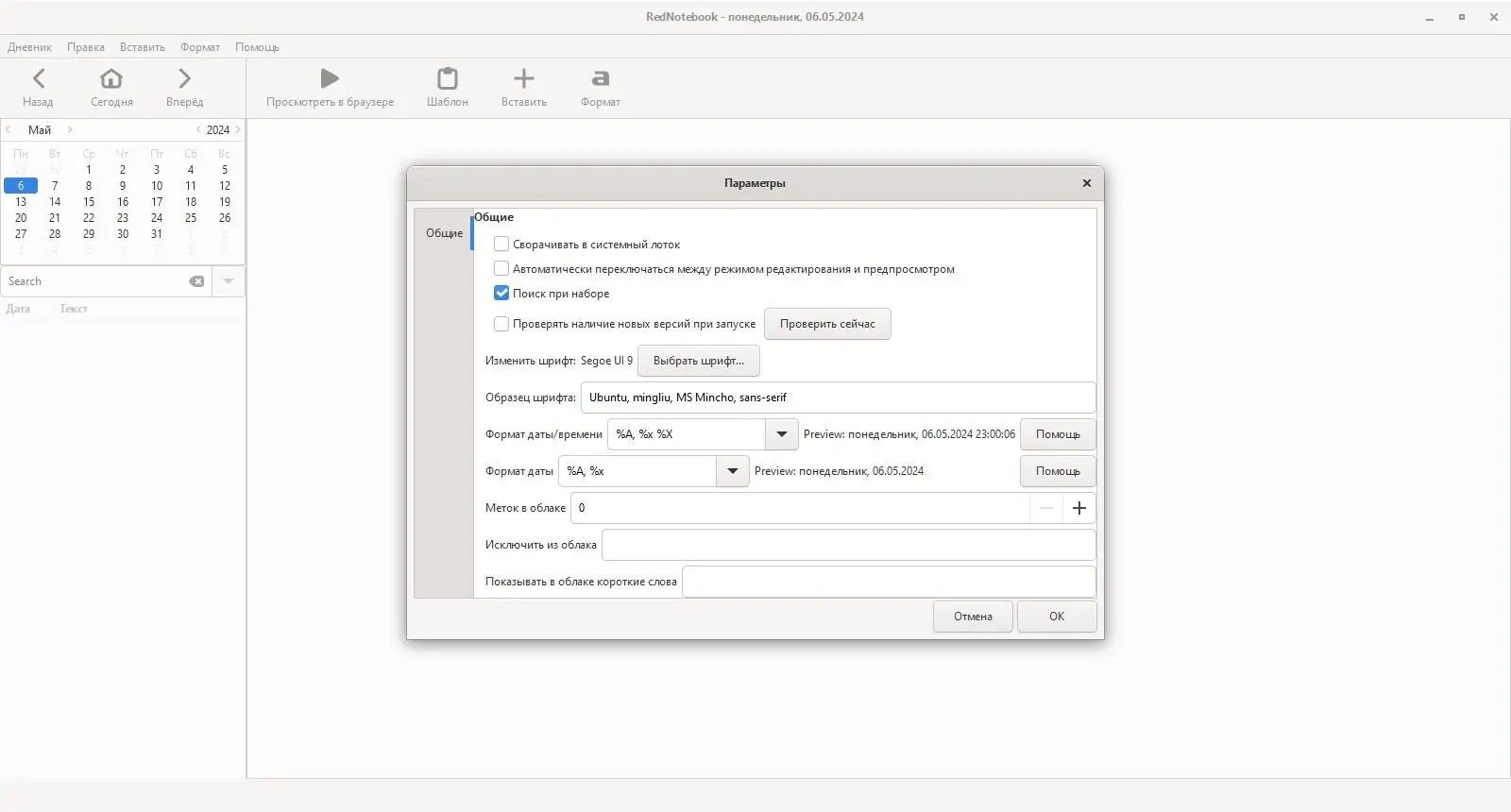Viewport: 1511px width, 812px height.
Task: Click Помощь button next to the 06.05.2024 date-only preview
Action: tap(1058, 471)
